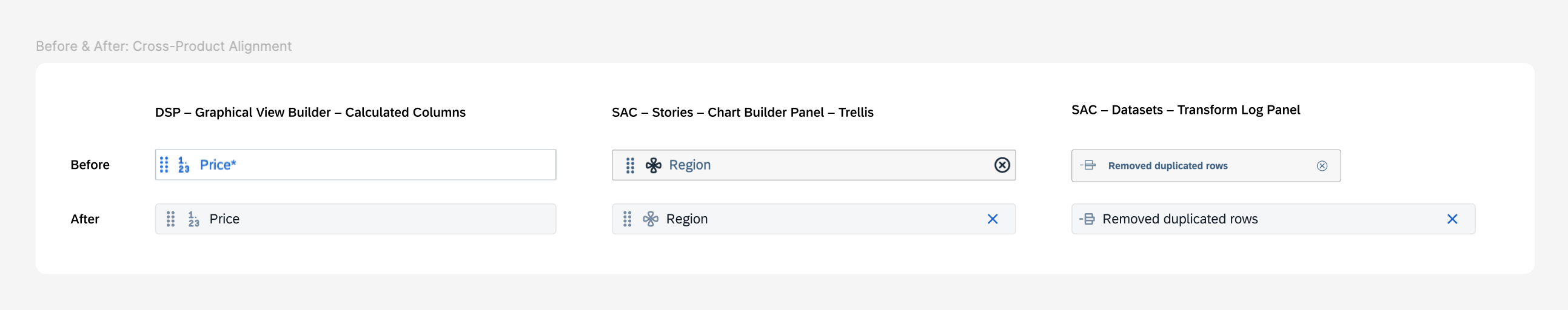Click the Region label in After token
Viewport: 1568px width, 310px height.
[x=686, y=219]
